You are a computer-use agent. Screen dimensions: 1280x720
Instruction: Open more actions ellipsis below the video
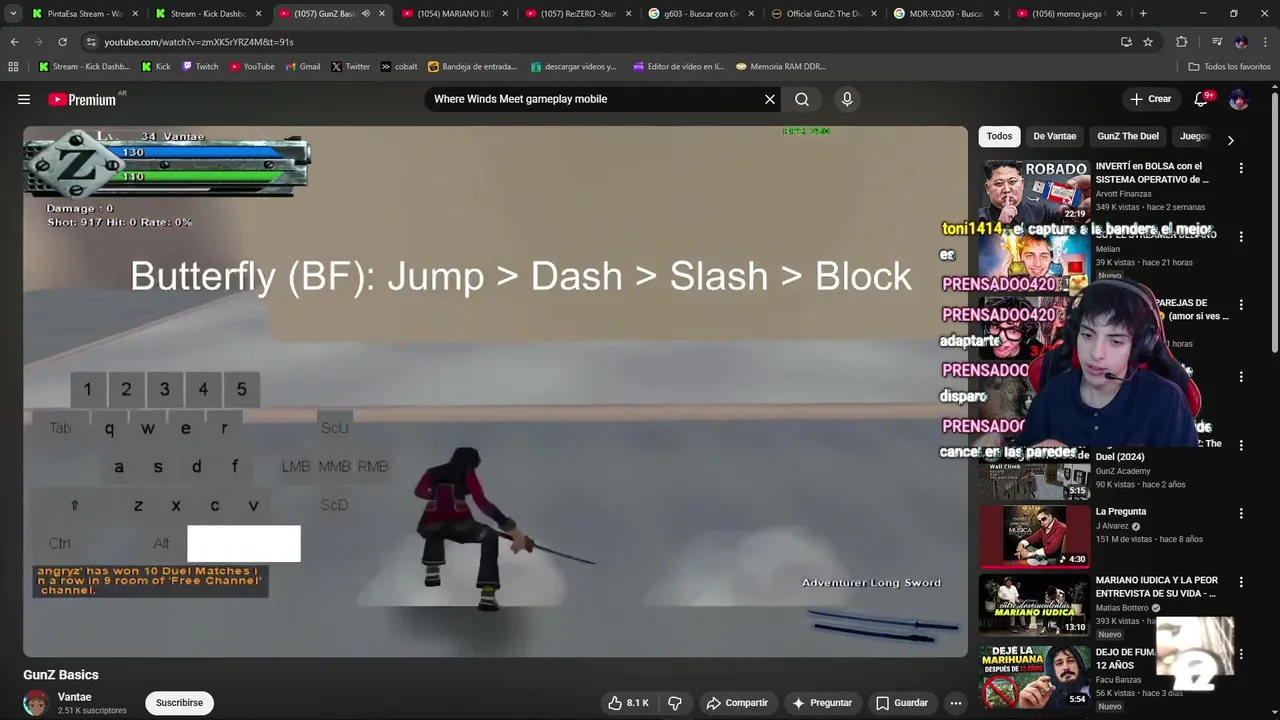[x=956, y=703]
